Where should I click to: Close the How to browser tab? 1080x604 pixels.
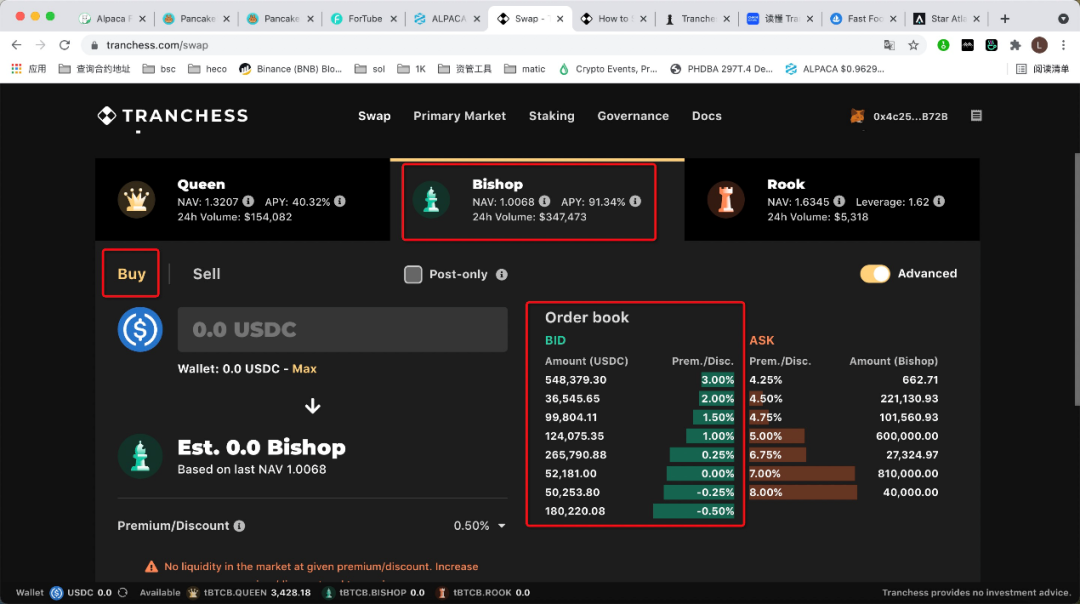pyautogui.click(x=643, y=19)
